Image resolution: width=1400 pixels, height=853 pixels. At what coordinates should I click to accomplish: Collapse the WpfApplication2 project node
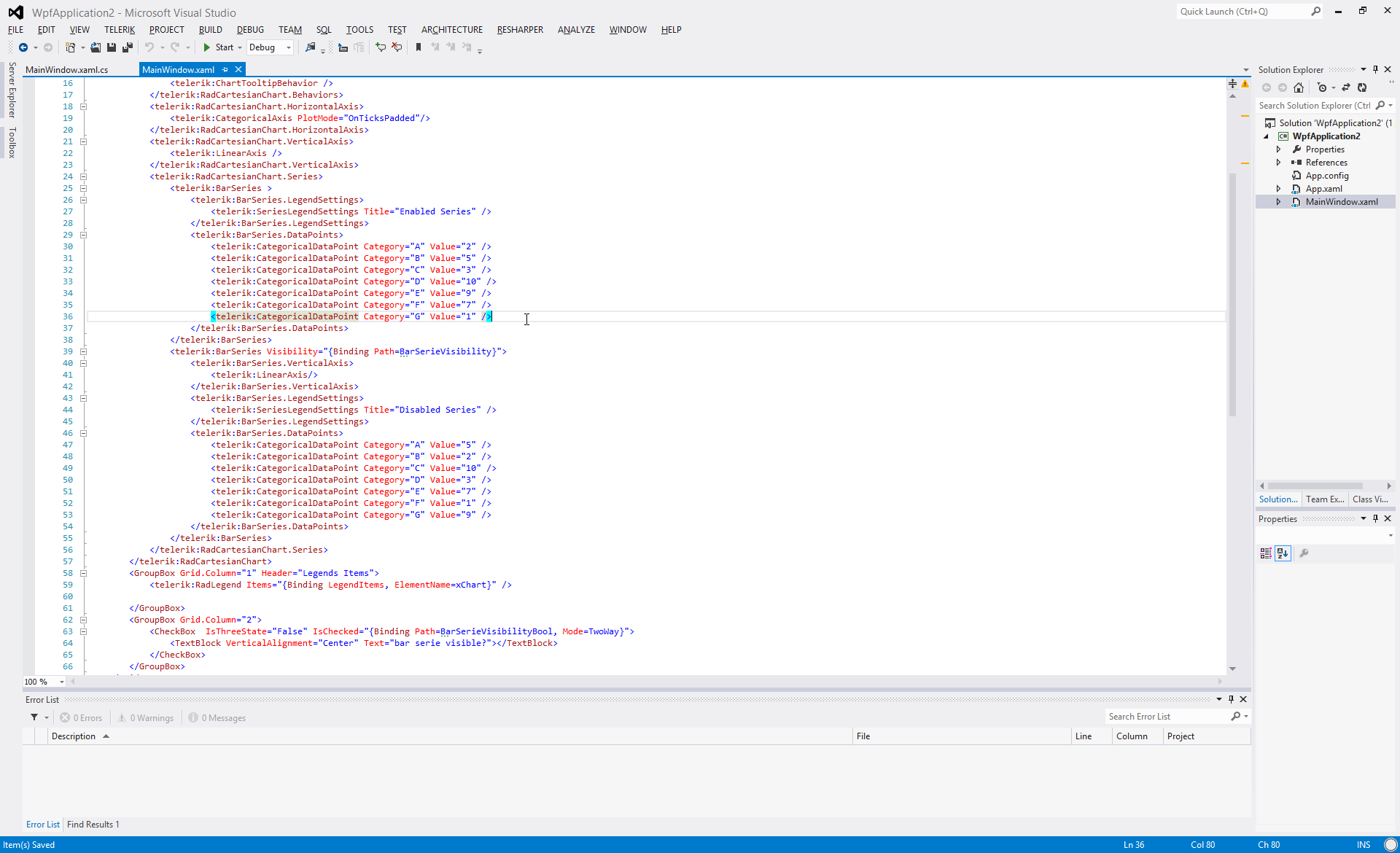[x=1267, y=136]
